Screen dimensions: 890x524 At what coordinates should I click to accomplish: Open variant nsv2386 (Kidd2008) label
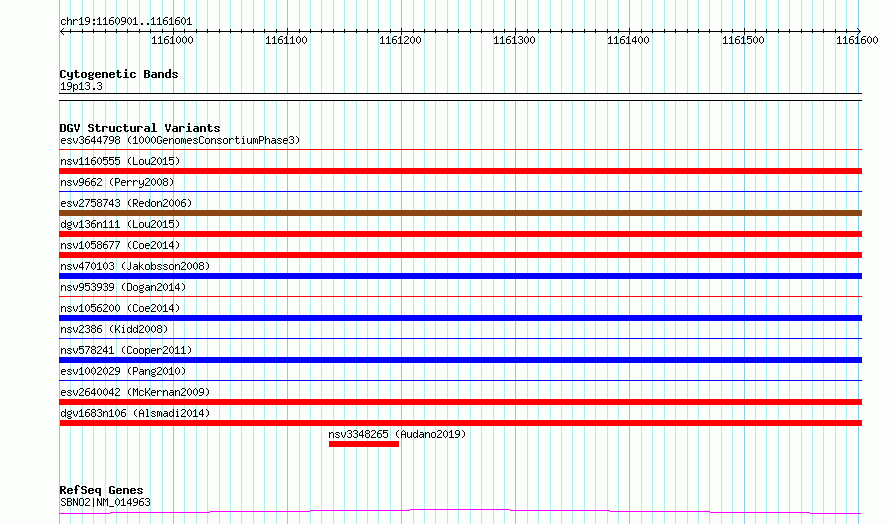[x=114, y=329]
